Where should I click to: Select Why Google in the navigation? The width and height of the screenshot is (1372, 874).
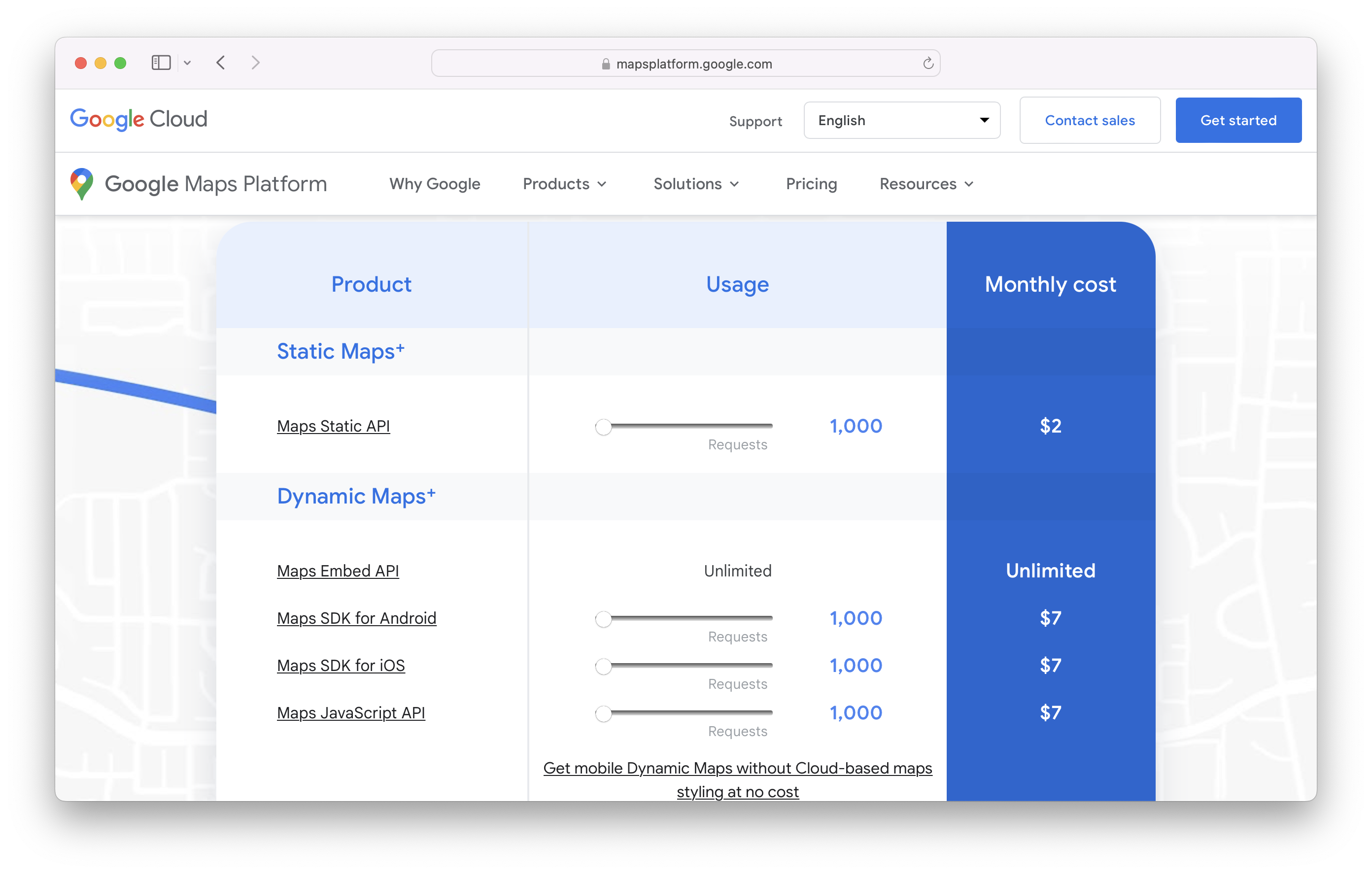pyautogui.click(x=435, y=183)
